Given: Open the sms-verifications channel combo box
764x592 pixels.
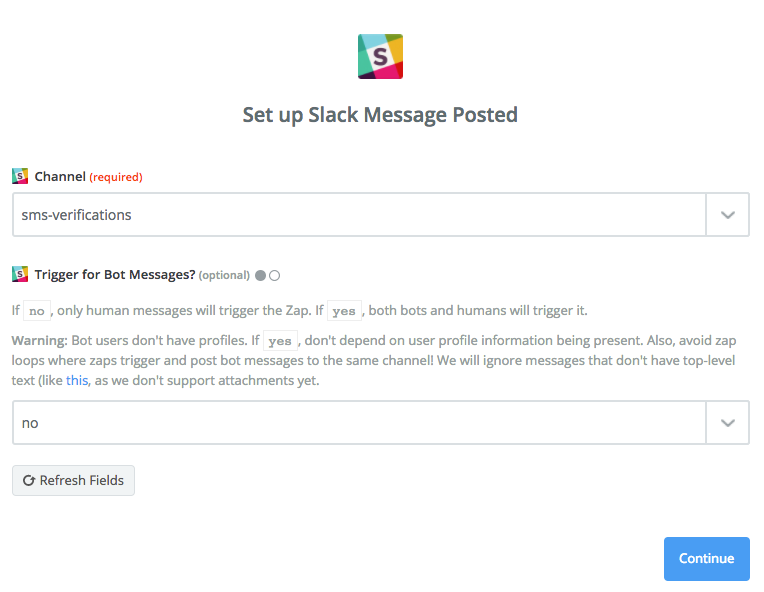Looking at the screenshot, I should [381, 215].
